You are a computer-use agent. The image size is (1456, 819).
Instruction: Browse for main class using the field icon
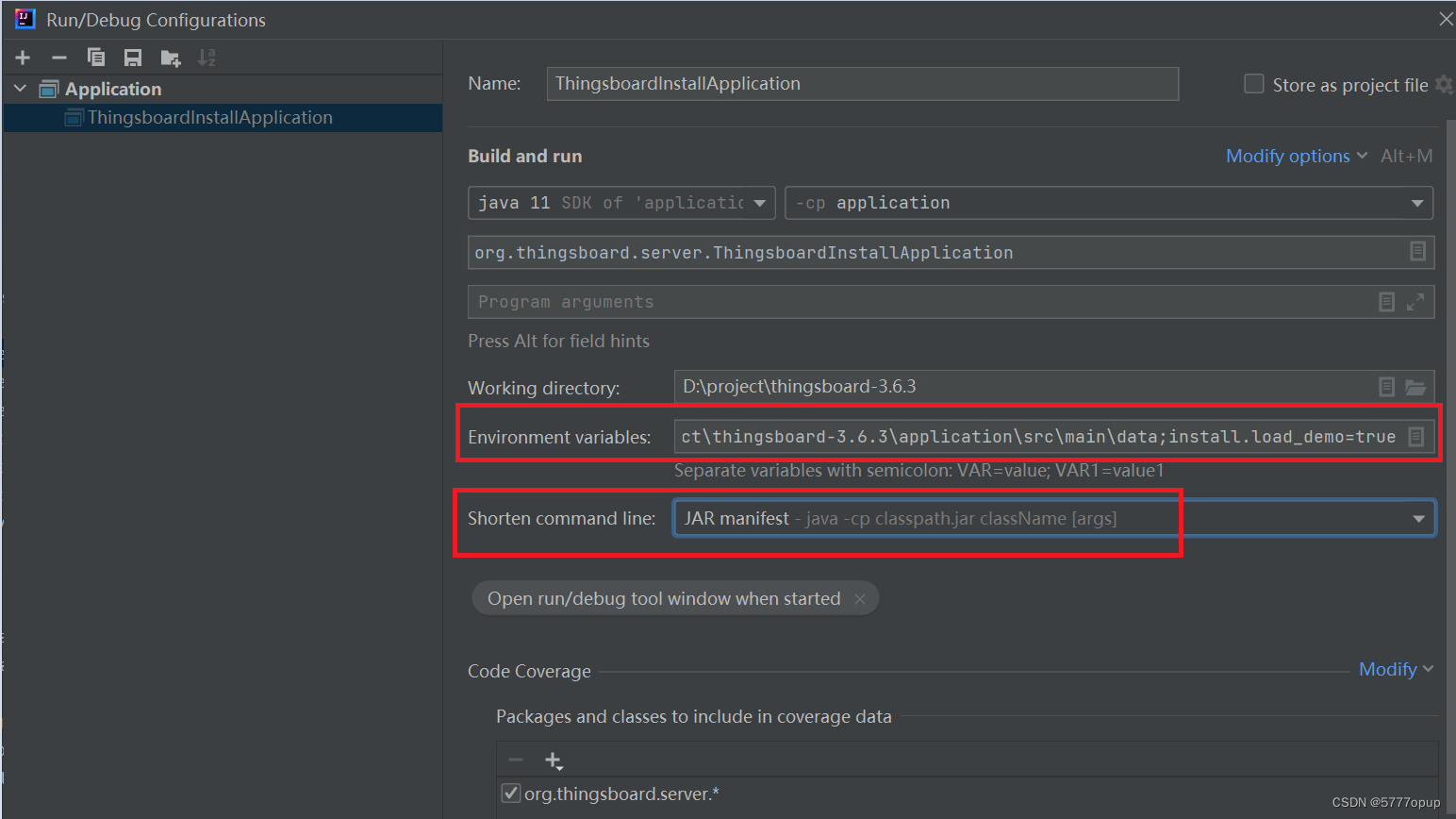(1417, 251)
